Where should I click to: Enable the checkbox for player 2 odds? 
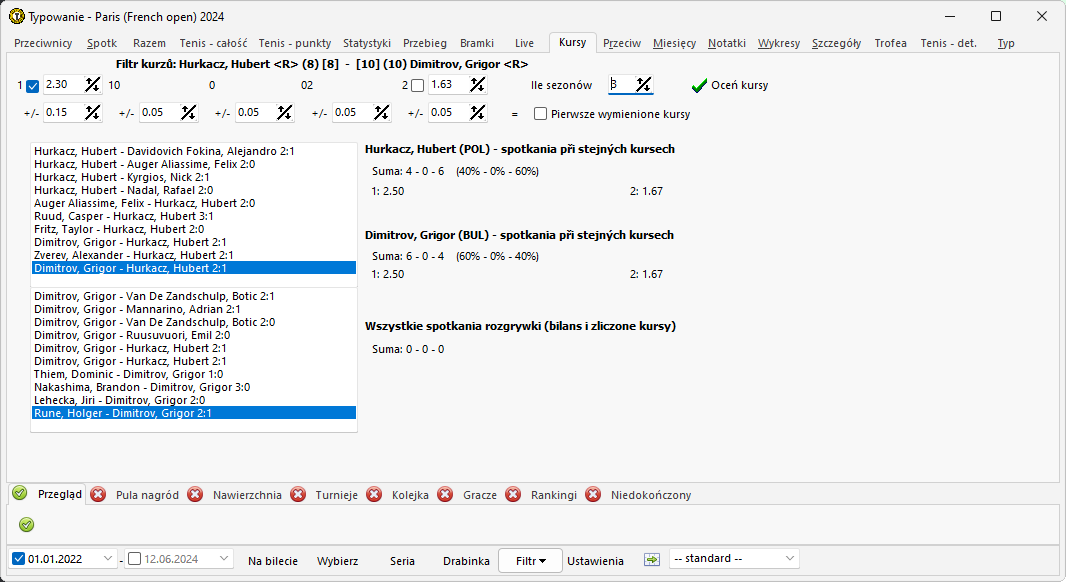[417, 86]
